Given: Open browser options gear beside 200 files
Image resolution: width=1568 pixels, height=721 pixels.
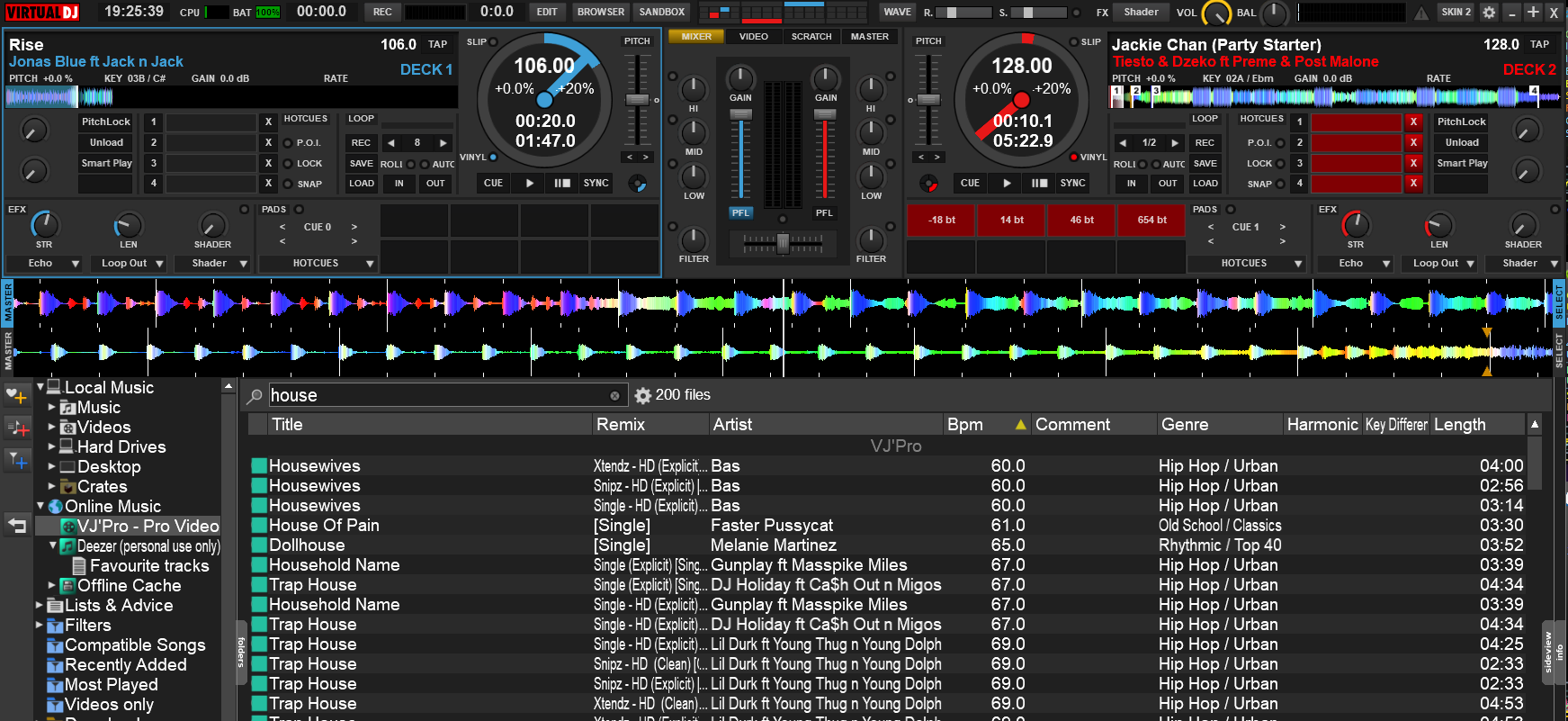Looking at the screenshot, I should click(x=643, y=395).
